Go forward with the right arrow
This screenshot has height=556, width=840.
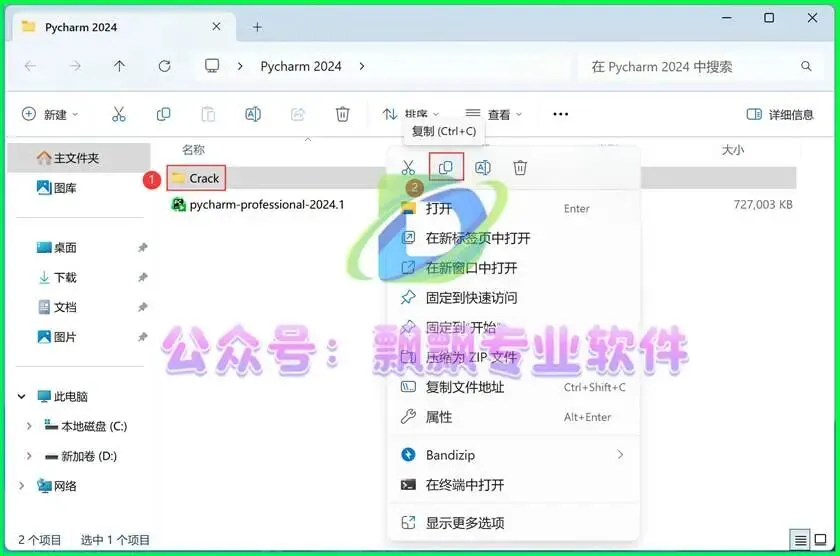pyautogui.click(x=75, y=66)
